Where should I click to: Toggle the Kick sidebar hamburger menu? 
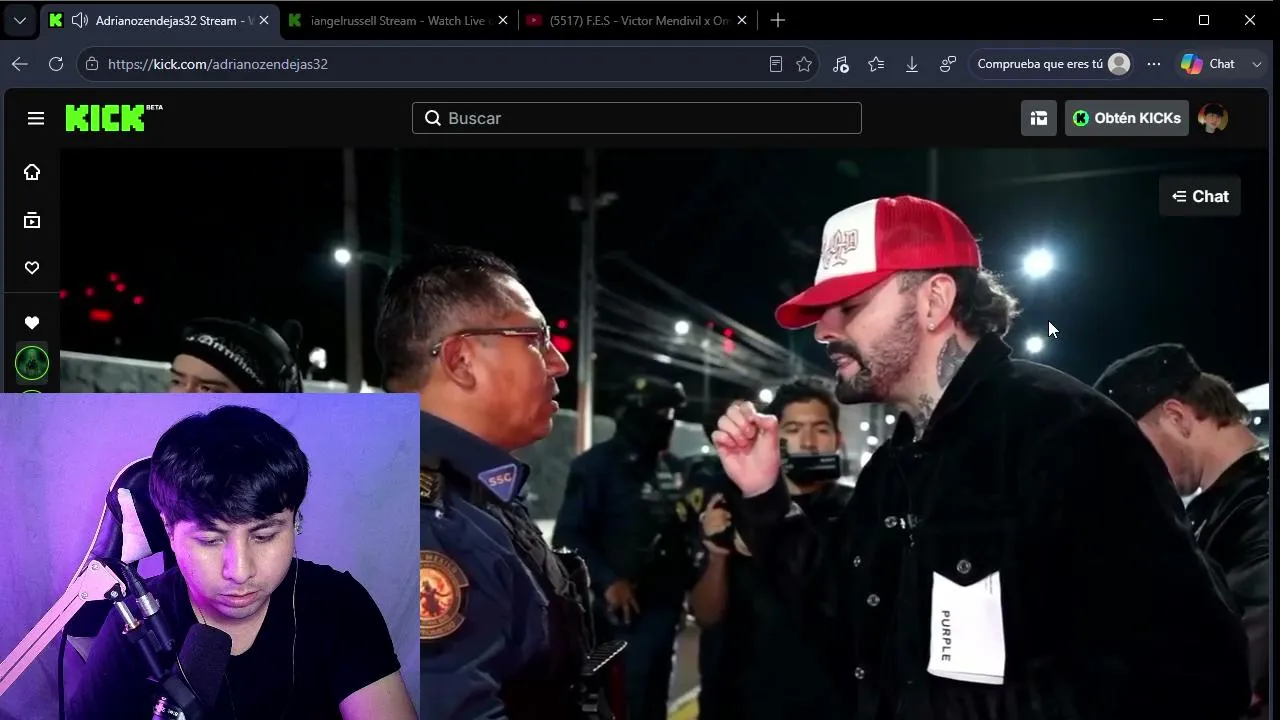point(36,118)
